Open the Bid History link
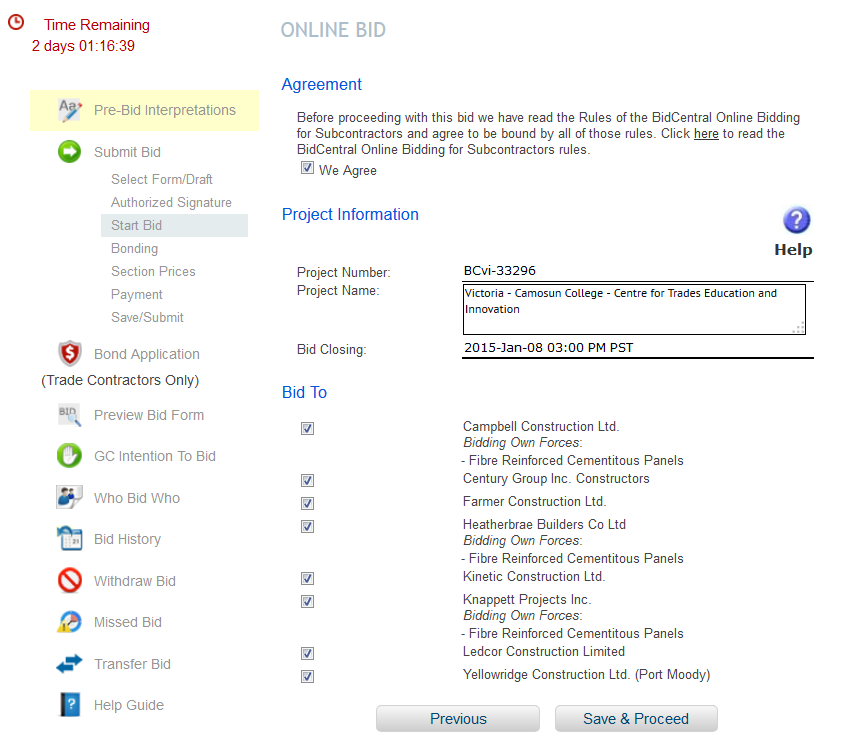Image resolution: width=842 pixels, height=749 pixels. (127, 539)
